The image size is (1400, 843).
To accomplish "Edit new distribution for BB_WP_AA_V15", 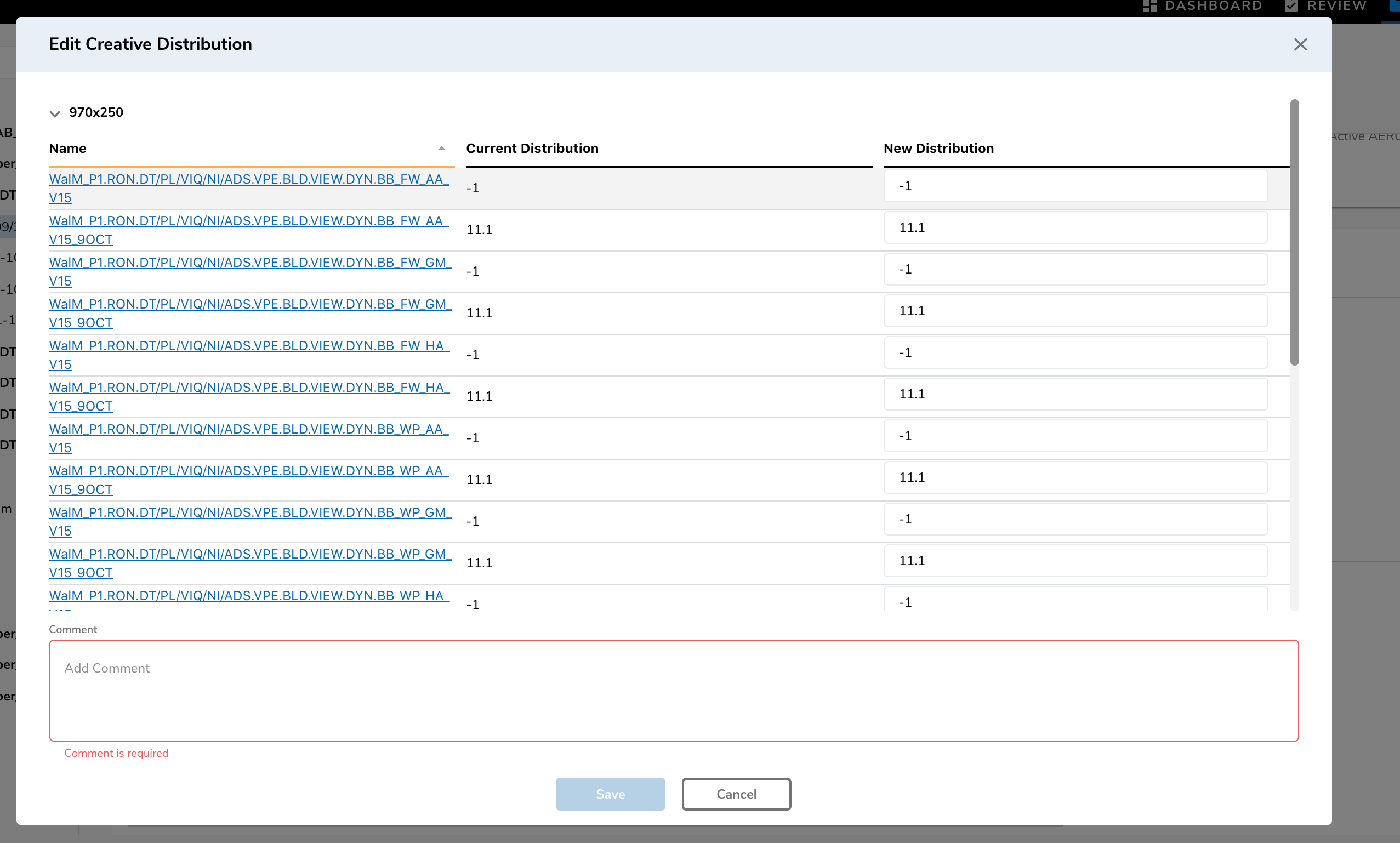I will click(1075, 436).
